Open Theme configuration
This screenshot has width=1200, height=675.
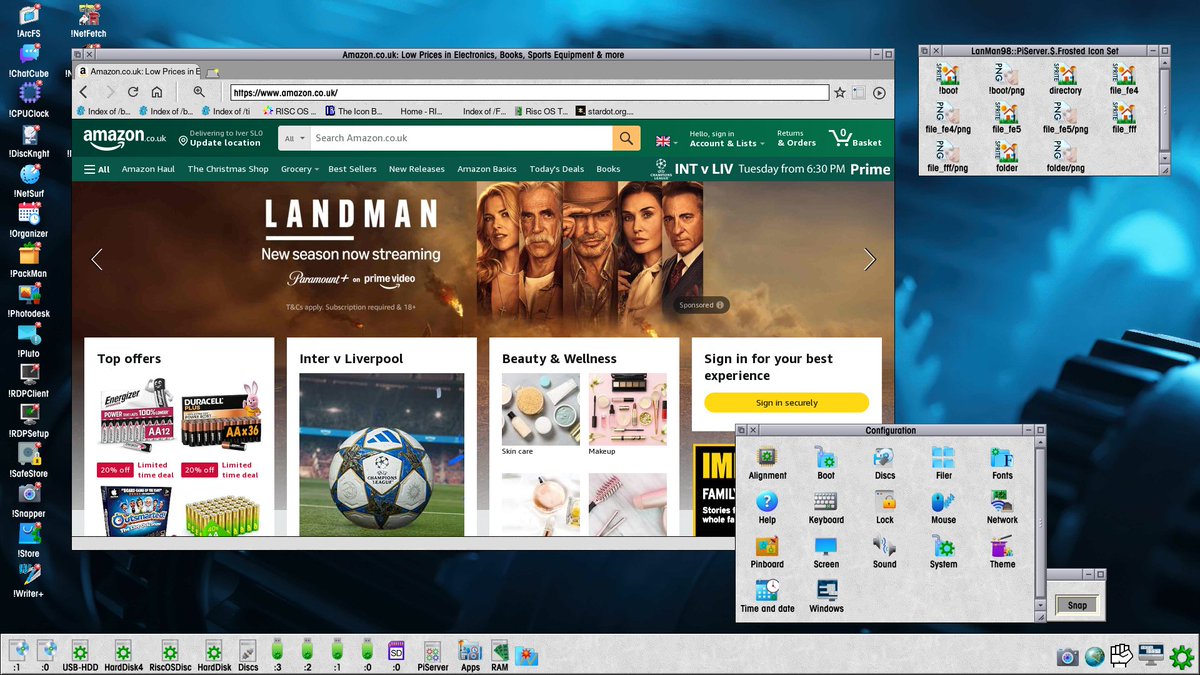point(1002,551)
